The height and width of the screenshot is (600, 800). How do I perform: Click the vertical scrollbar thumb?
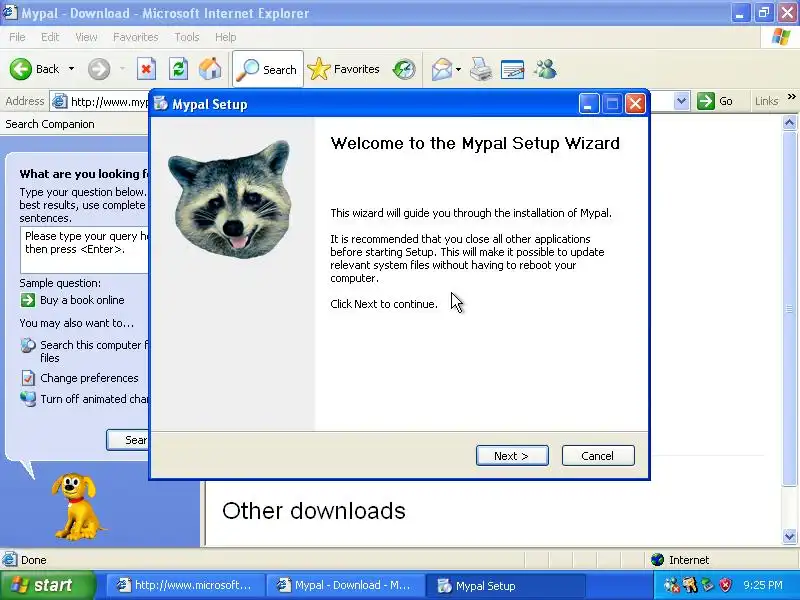point(789,308)
